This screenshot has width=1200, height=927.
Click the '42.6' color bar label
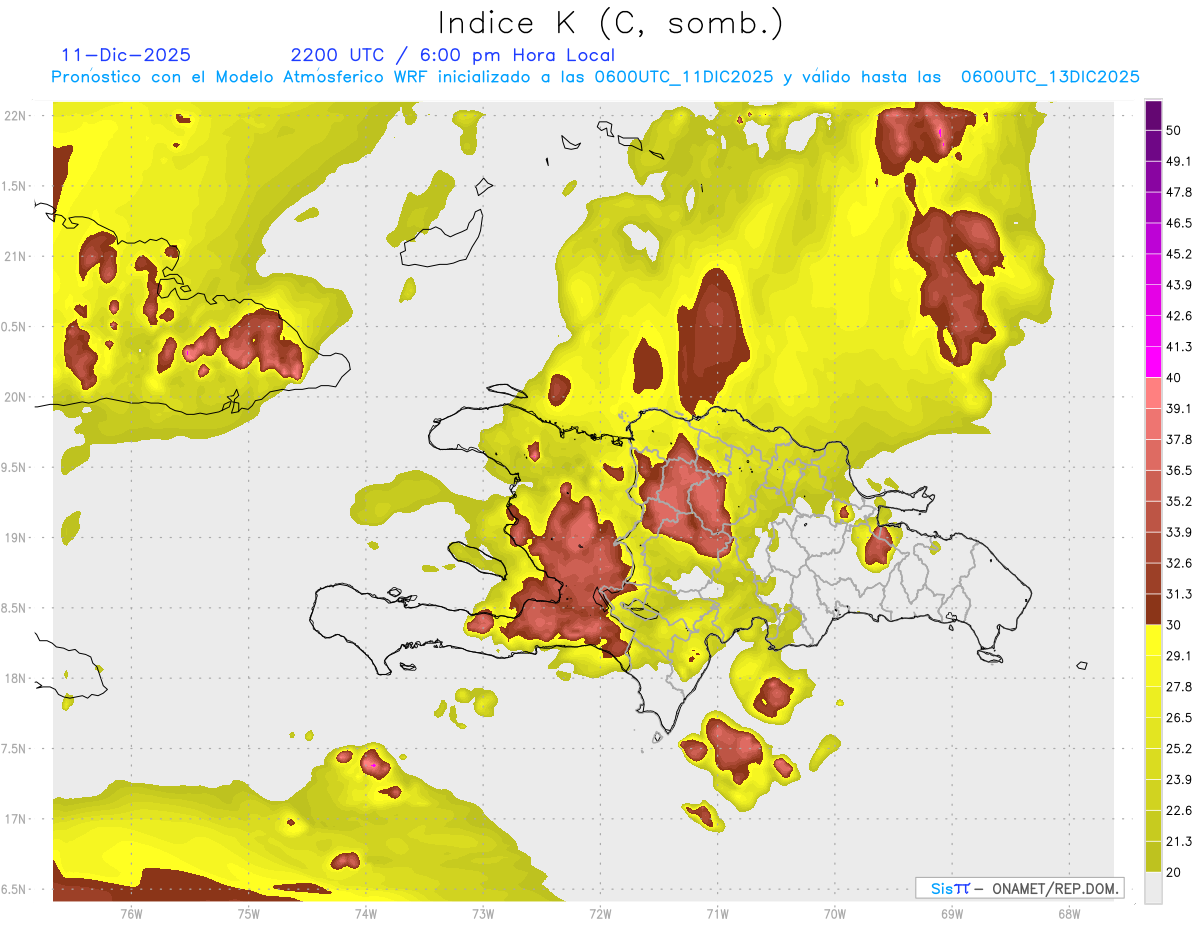click(x=1179, y=316)
